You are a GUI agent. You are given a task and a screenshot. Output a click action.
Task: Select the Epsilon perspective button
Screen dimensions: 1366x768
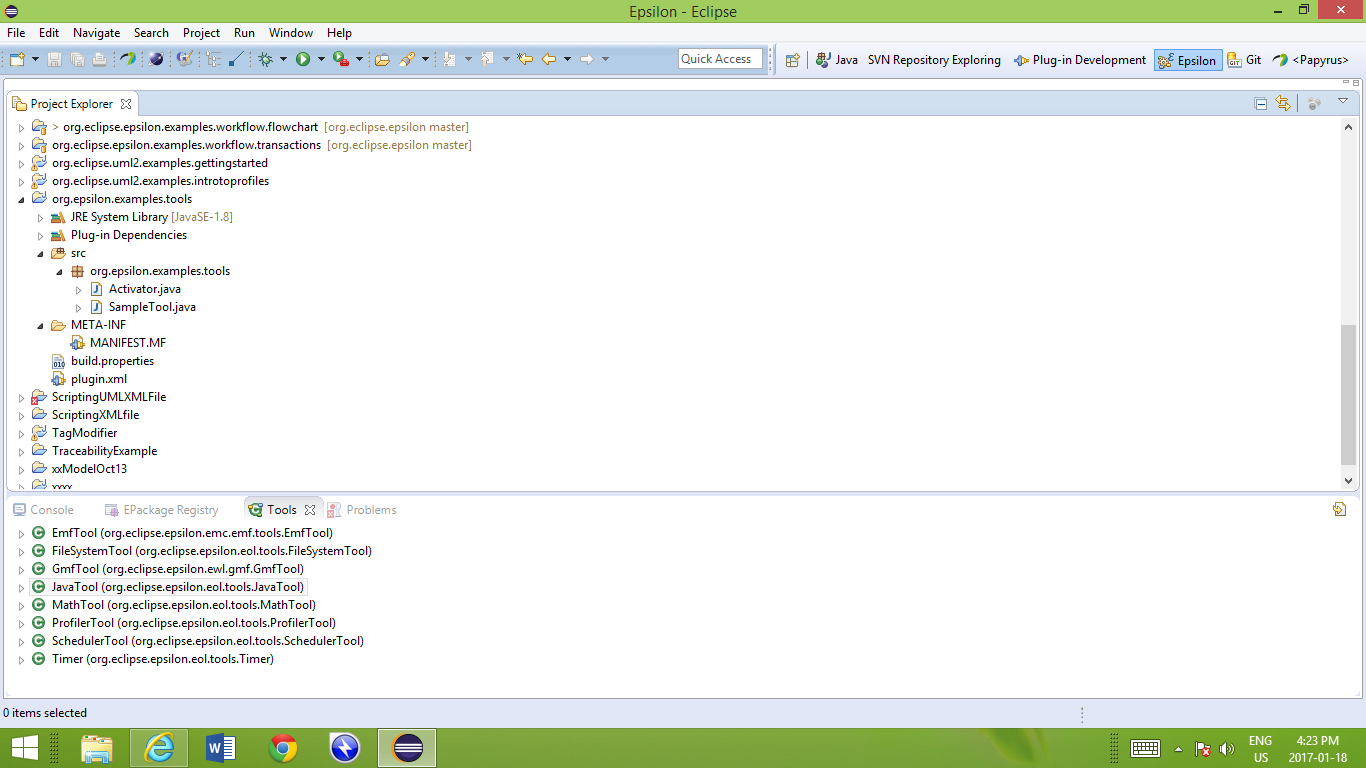pyautogui.click(x=1187, y=60)
